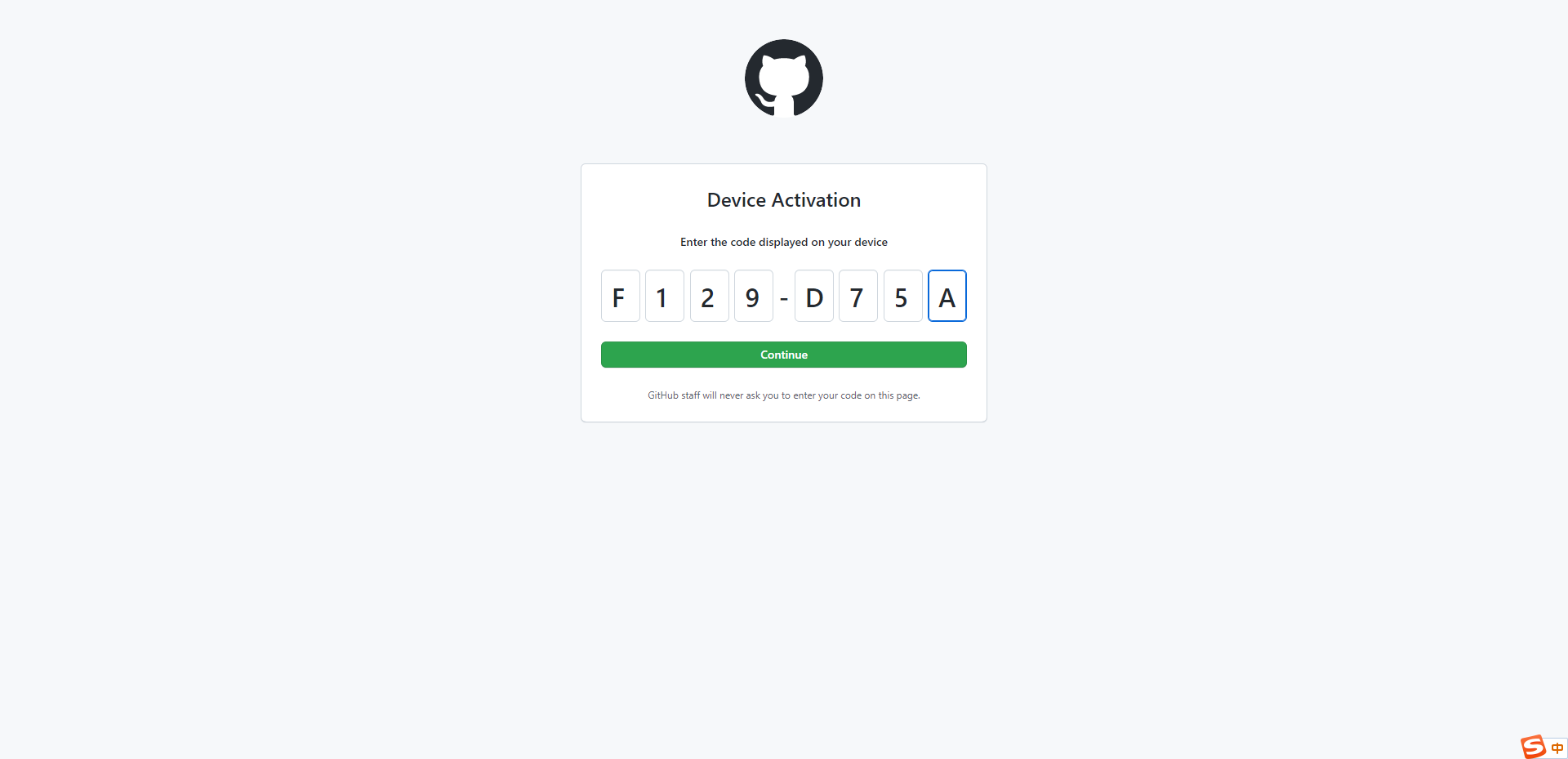
Task: Click the Device Activation heading
Action: click(x=784, y=200)
